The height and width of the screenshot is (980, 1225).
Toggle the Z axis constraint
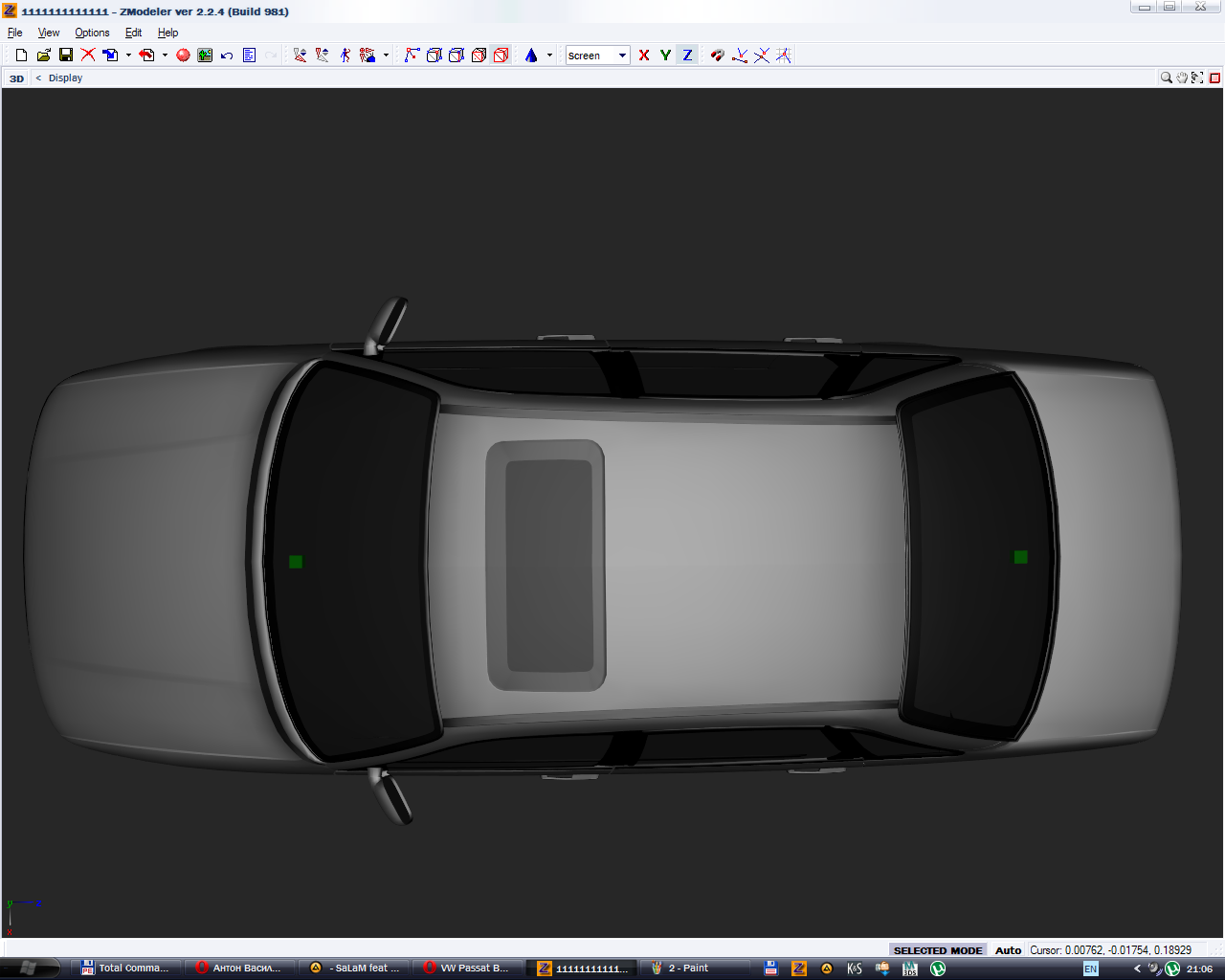[x=687, y=56]
